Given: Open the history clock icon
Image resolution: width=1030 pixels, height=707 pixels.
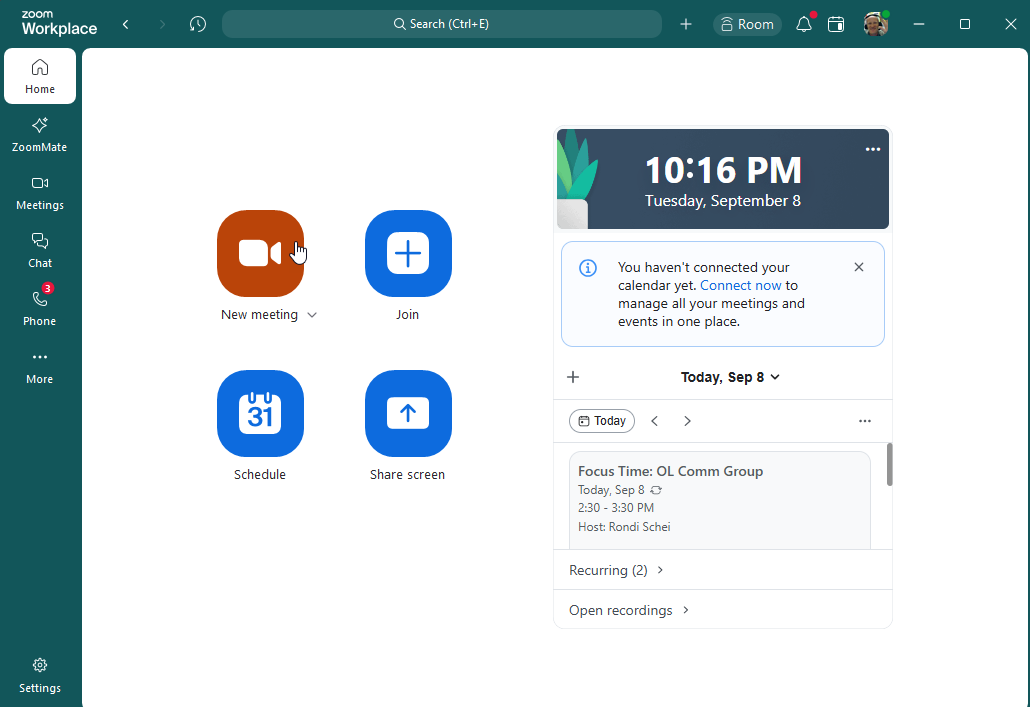Looking at the screenshot, I should (198, 24).
